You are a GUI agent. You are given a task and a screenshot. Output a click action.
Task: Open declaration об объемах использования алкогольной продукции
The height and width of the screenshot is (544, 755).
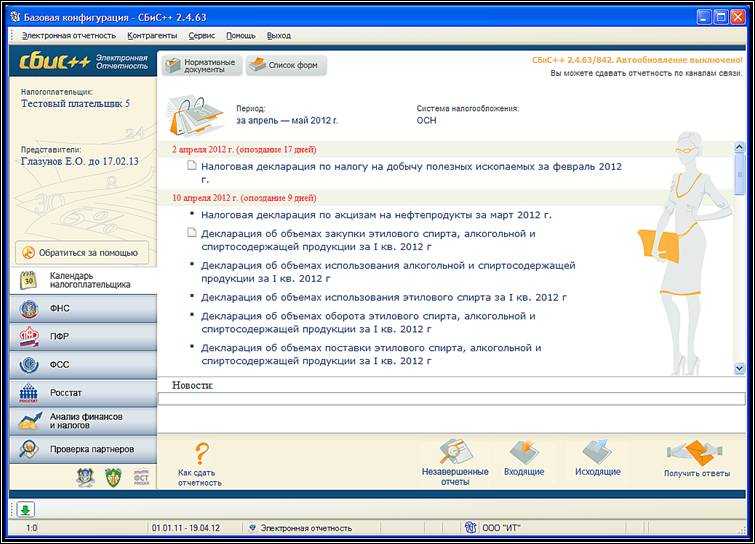pyautogui.click(x=388, y=272)
